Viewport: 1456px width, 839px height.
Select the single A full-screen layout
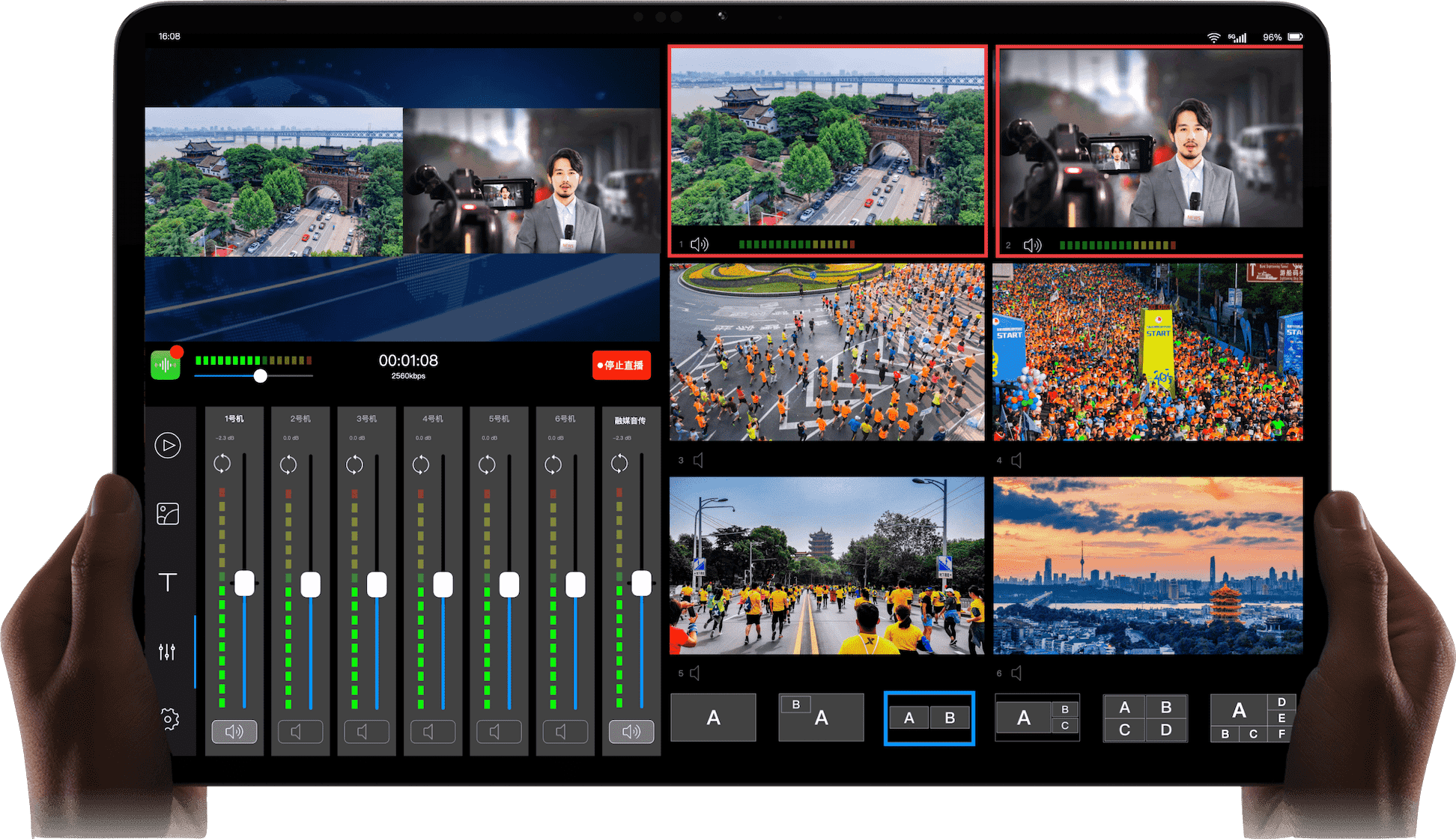pos(713,718)
